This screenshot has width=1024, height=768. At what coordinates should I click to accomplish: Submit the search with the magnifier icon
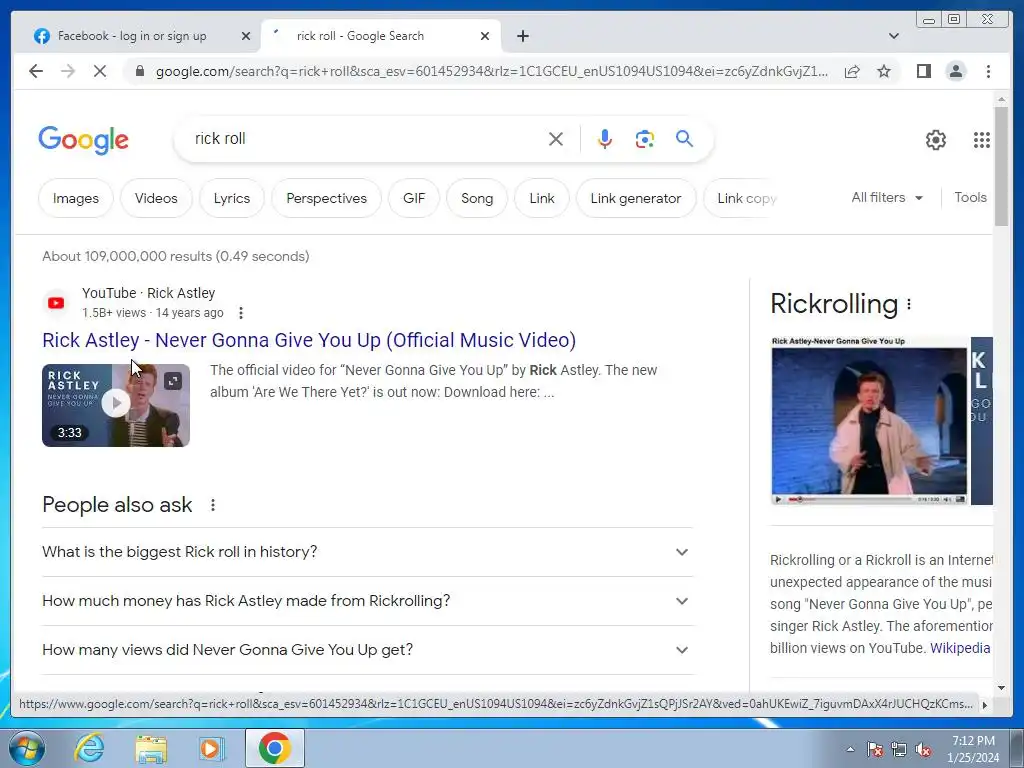pyautogui.click(x=684, y=138)
